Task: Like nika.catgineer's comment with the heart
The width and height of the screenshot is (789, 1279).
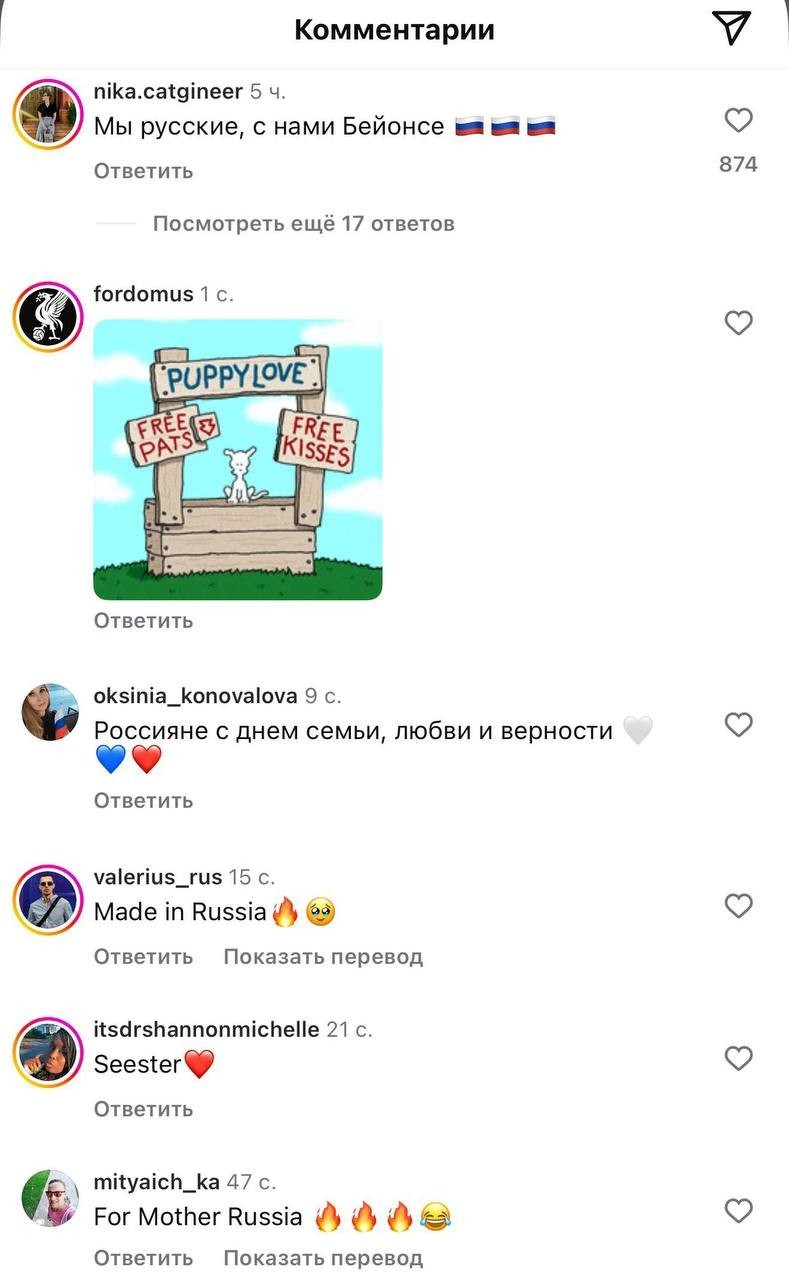Action: 738,121
